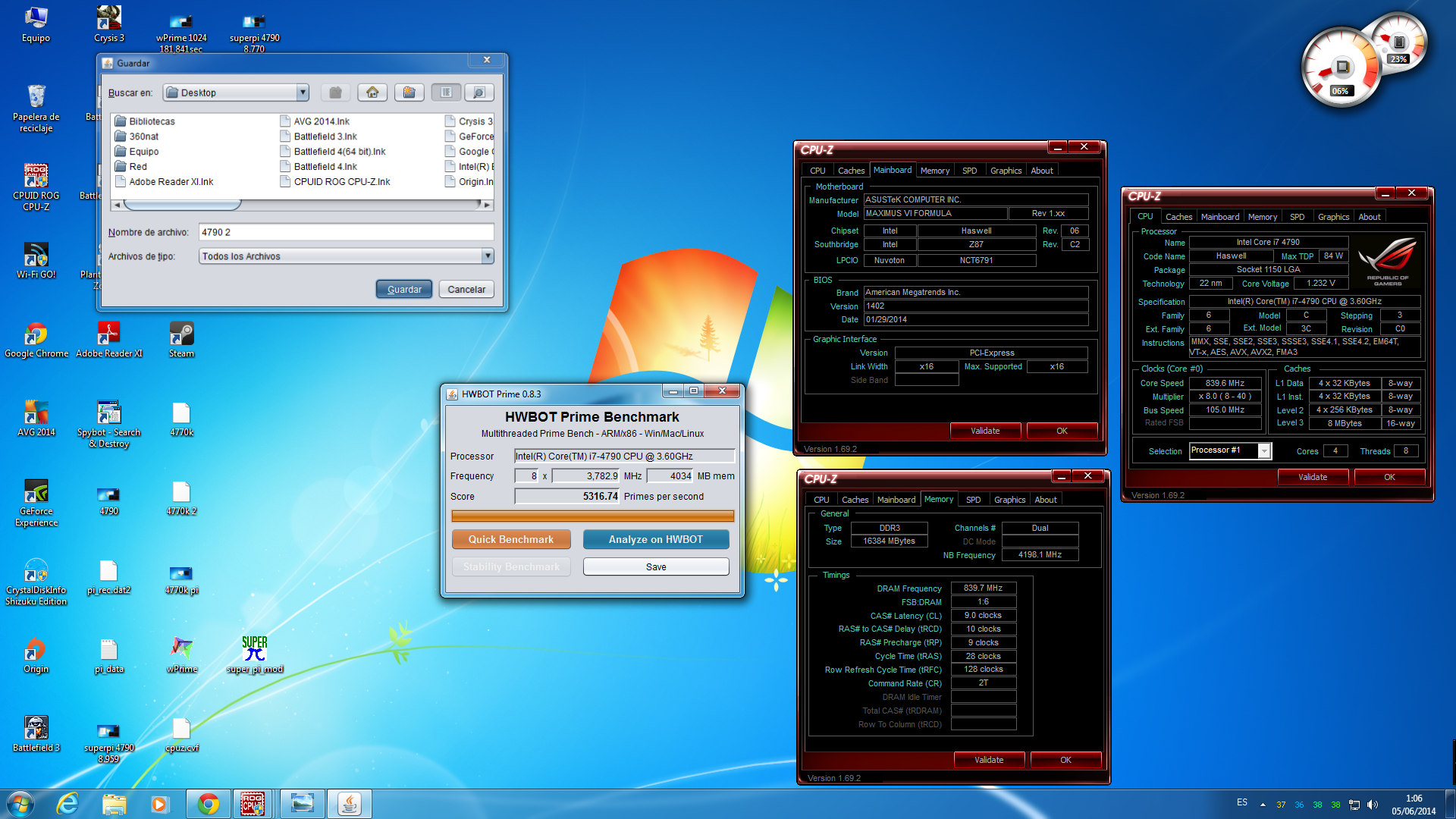Open Wi-Fi GO! desktop icon
1456x819 pixels.
coord(36,261)
